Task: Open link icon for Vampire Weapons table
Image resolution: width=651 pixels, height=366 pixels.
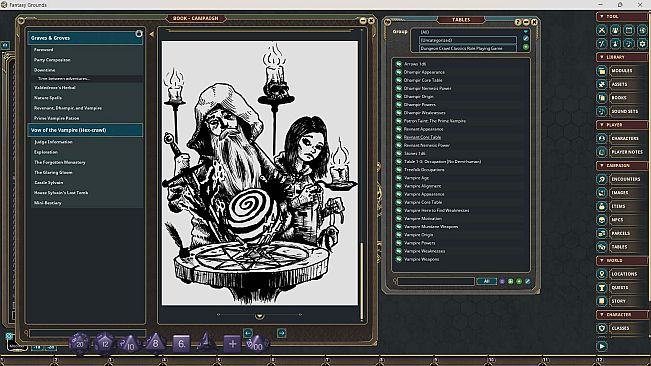Action: pyautogui.click(x=399, y=259)
